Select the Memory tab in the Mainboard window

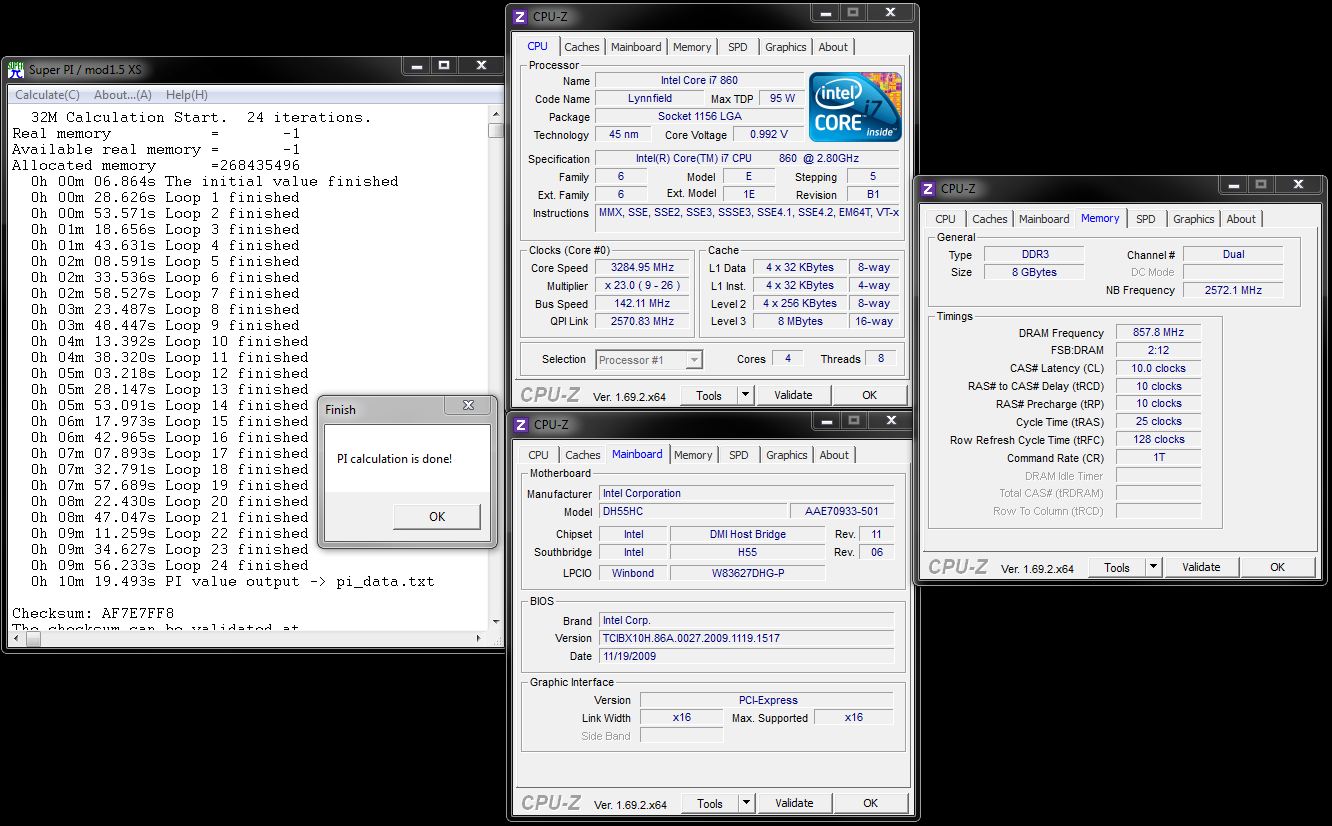(693, 455)
